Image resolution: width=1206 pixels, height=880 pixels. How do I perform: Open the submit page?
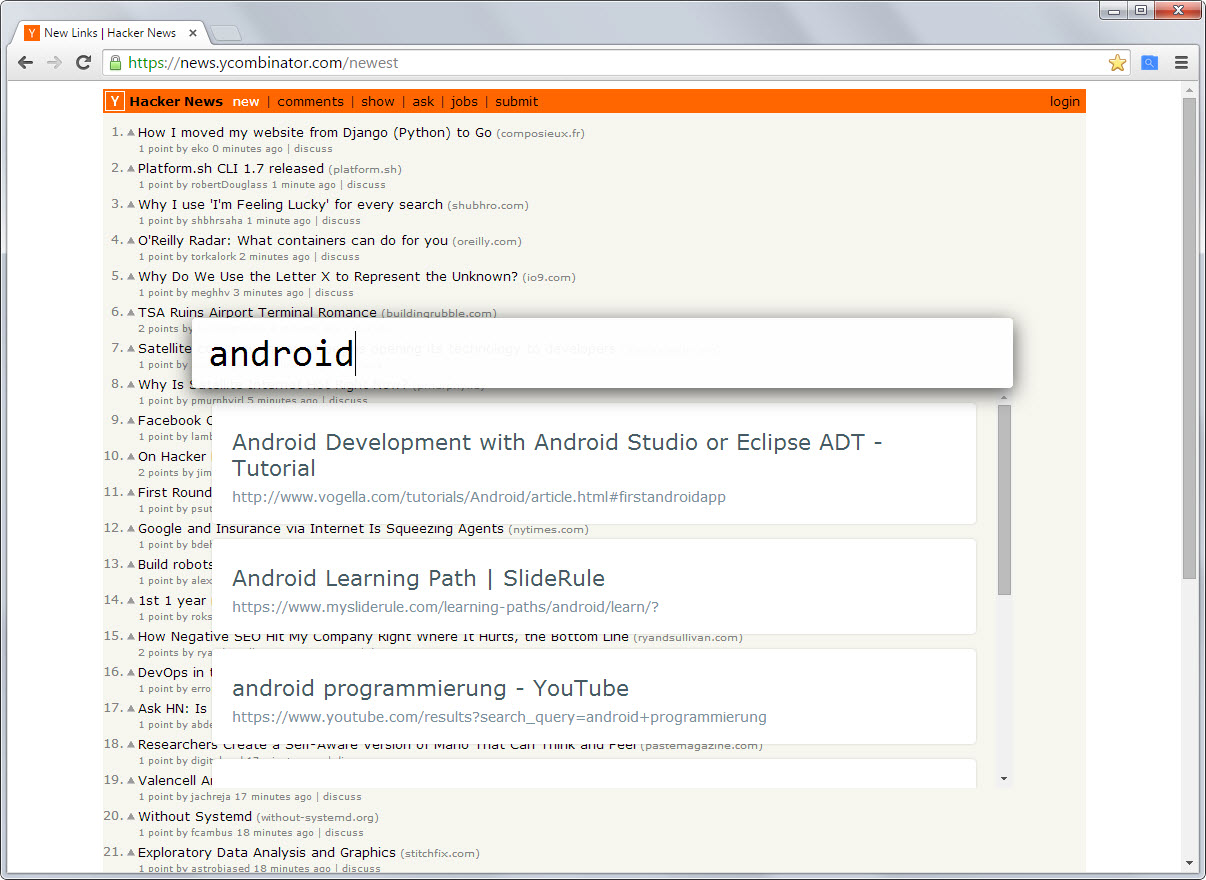click(516, 101)
